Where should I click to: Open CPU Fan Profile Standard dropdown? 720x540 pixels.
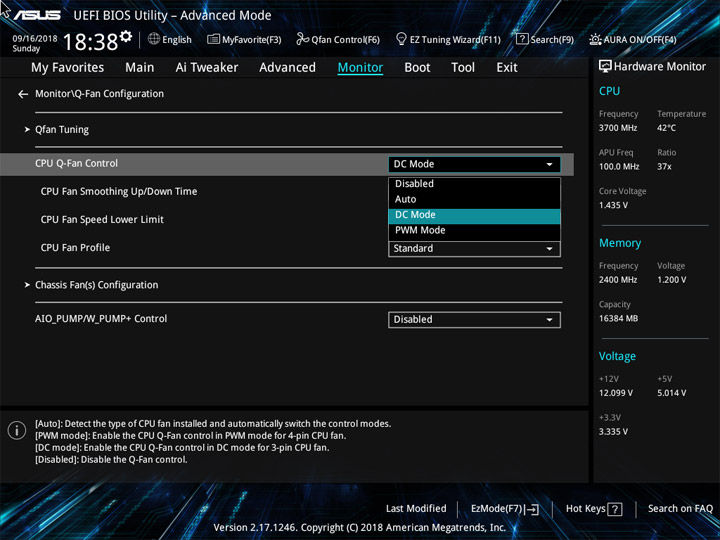point(474,249)
